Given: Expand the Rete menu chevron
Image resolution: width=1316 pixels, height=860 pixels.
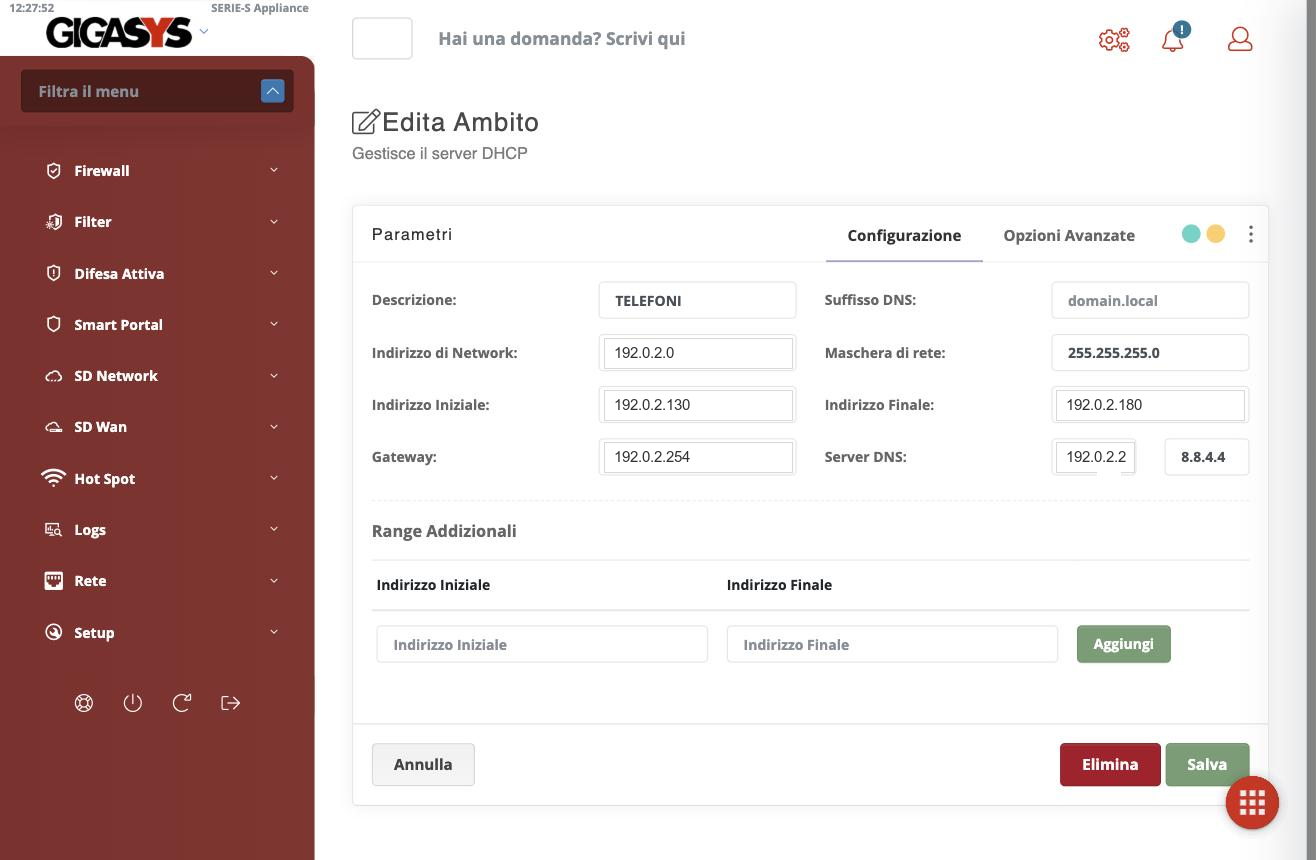Looking at the screenshot, I should click(274, 580).
